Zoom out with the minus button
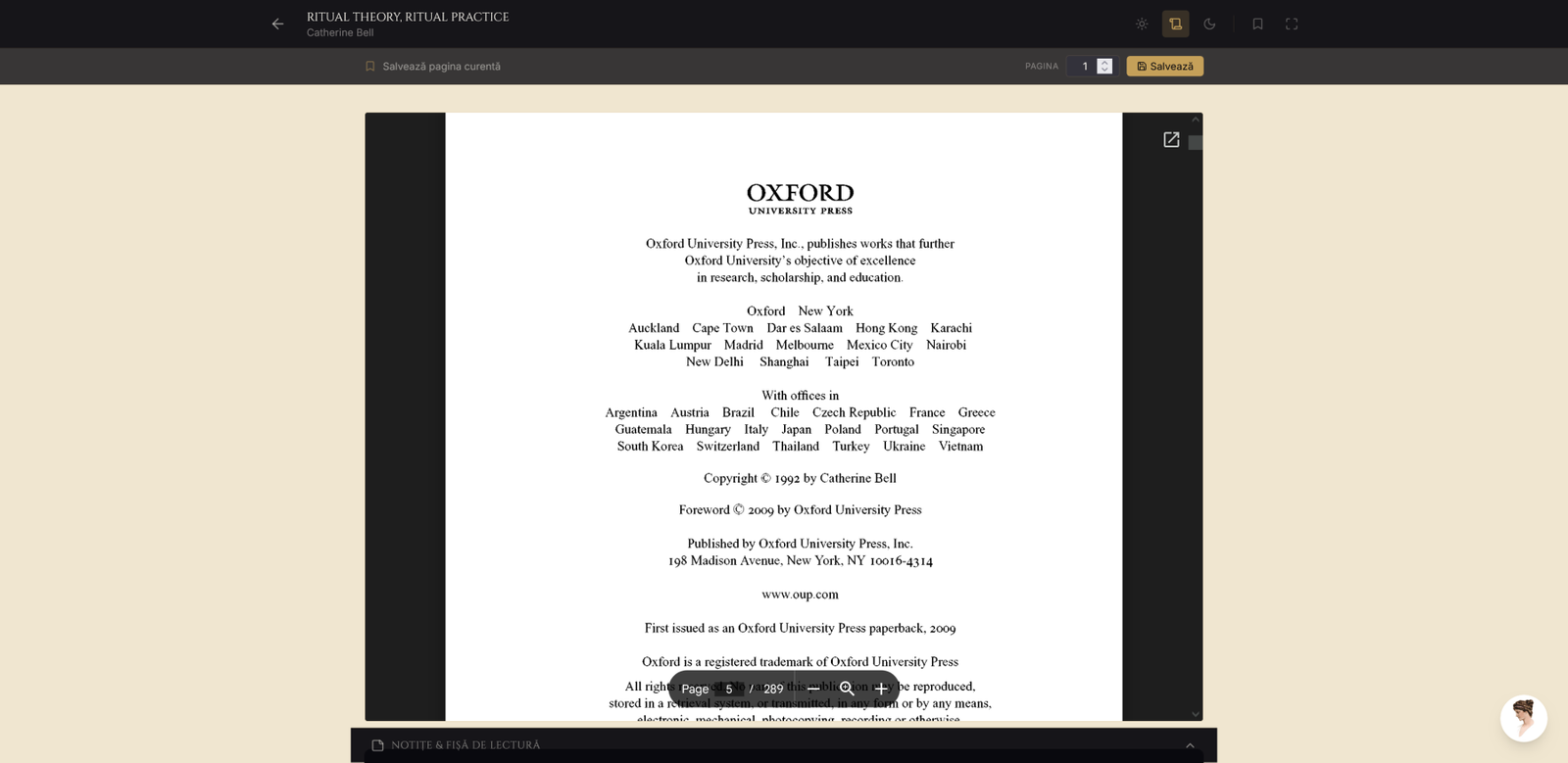Image resolution: width=1568 pixels, height=763 pixels. tap(813, 689)
